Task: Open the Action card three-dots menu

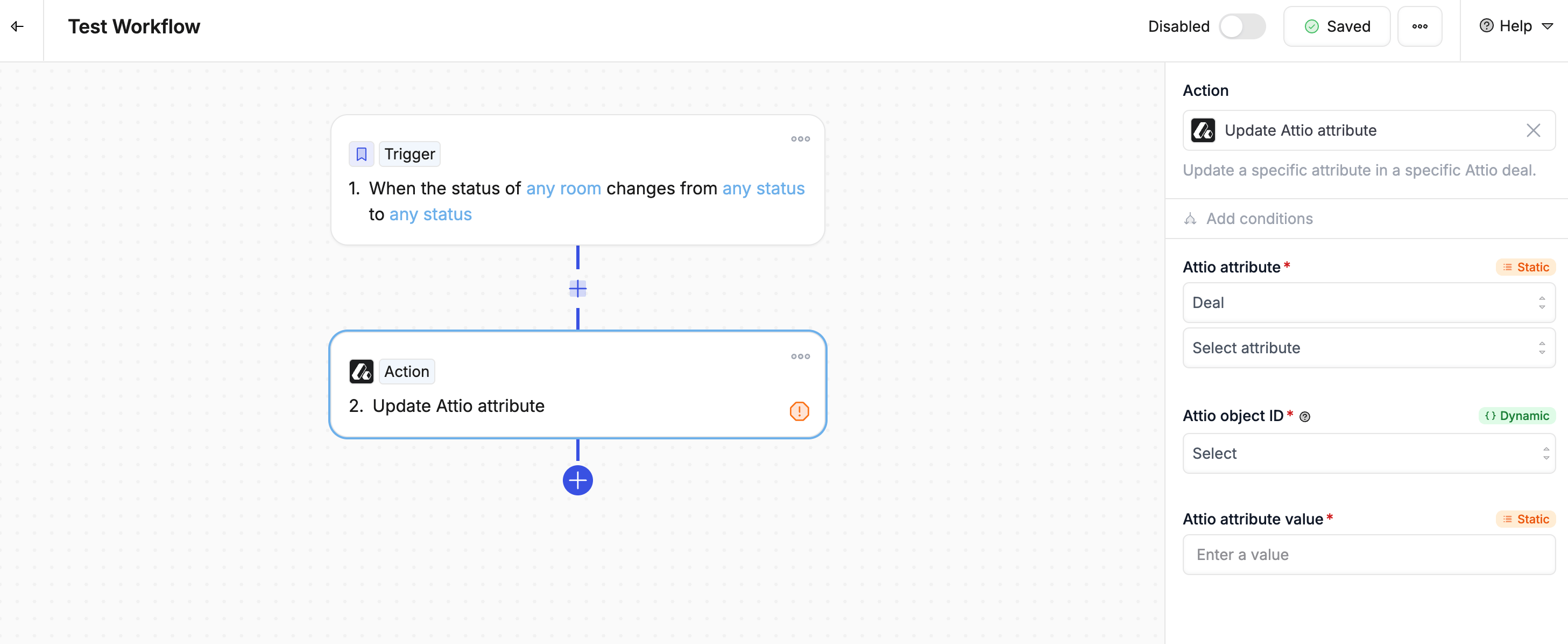Action: [x=800, y=356]
